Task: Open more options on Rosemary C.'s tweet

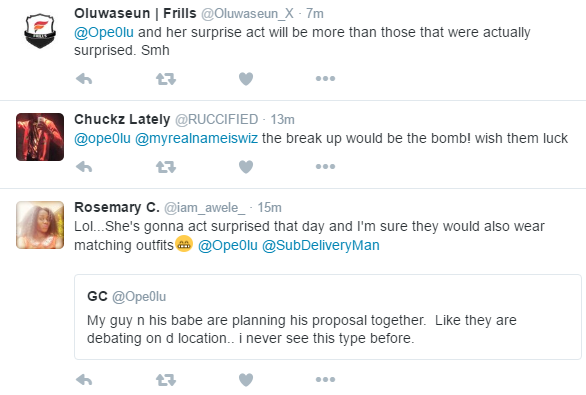Action: coord(325,380)
